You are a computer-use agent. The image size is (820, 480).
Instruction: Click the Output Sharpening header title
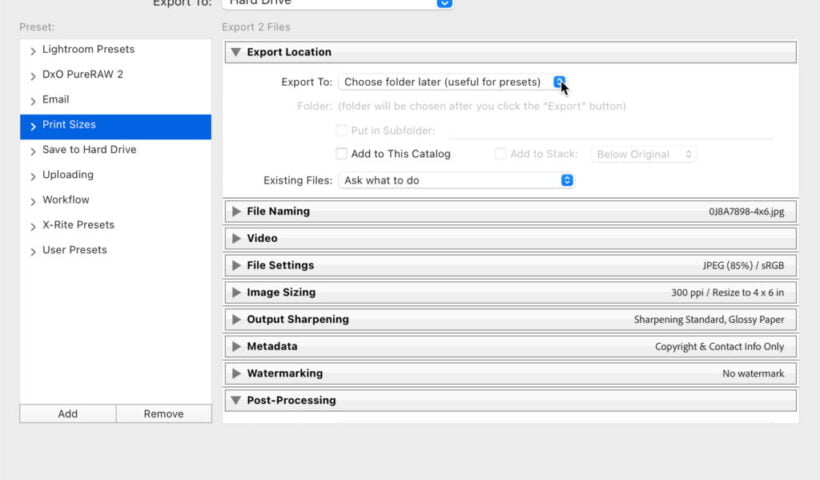(298, 319)
